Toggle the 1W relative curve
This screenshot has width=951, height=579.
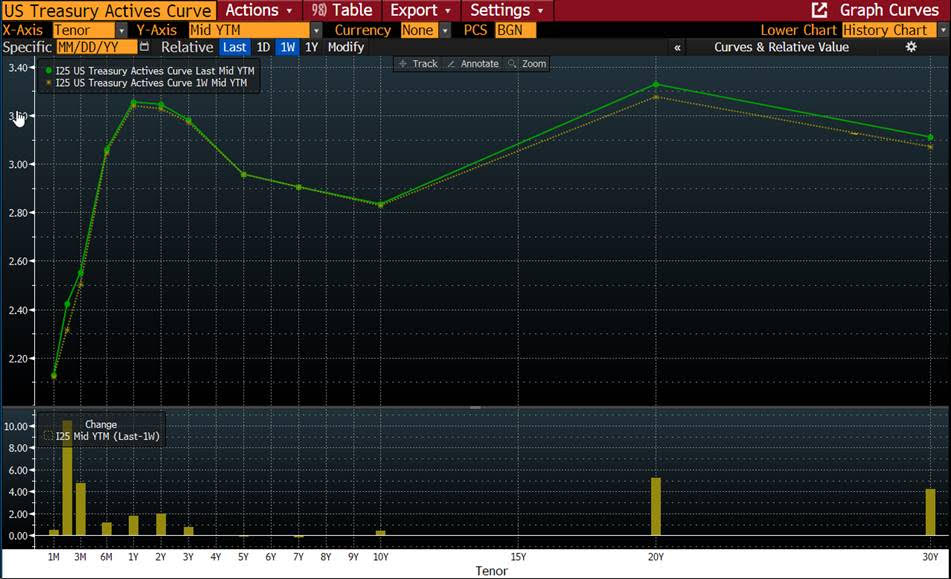(x=287, y=47)
